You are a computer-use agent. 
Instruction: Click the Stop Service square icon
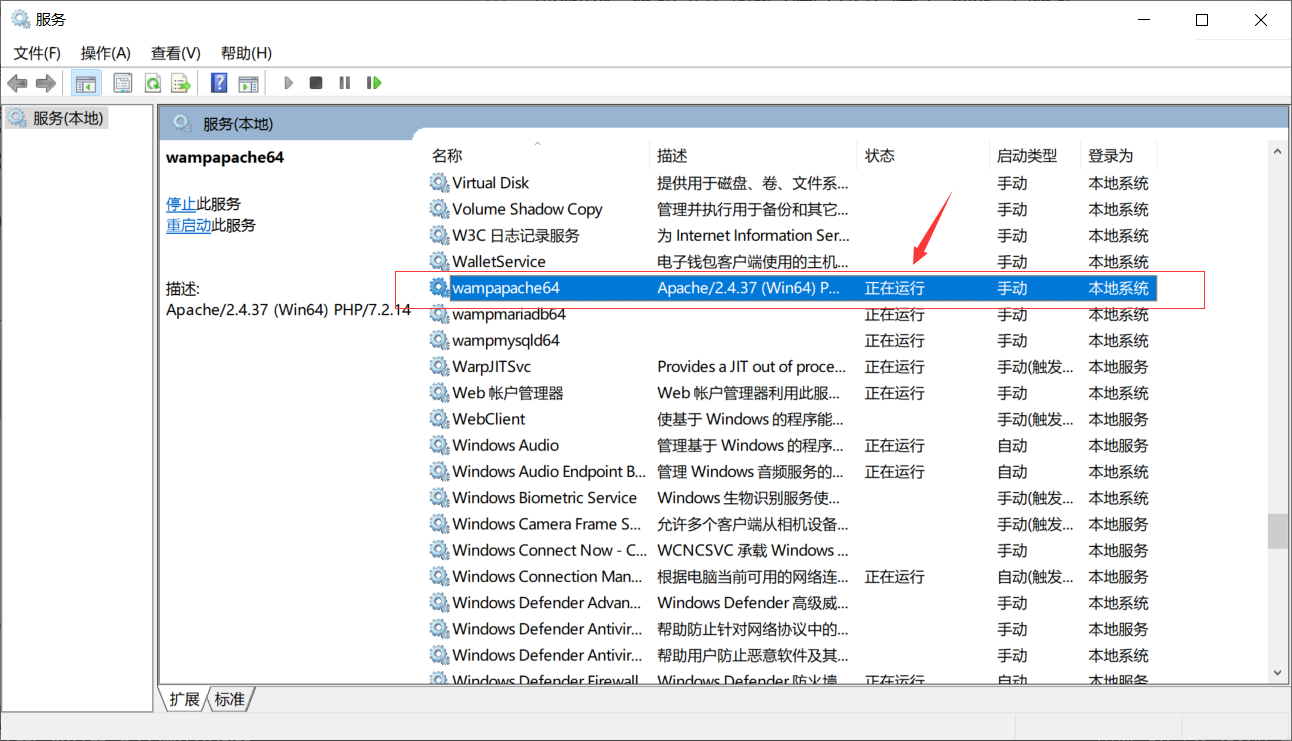[316, 83]
